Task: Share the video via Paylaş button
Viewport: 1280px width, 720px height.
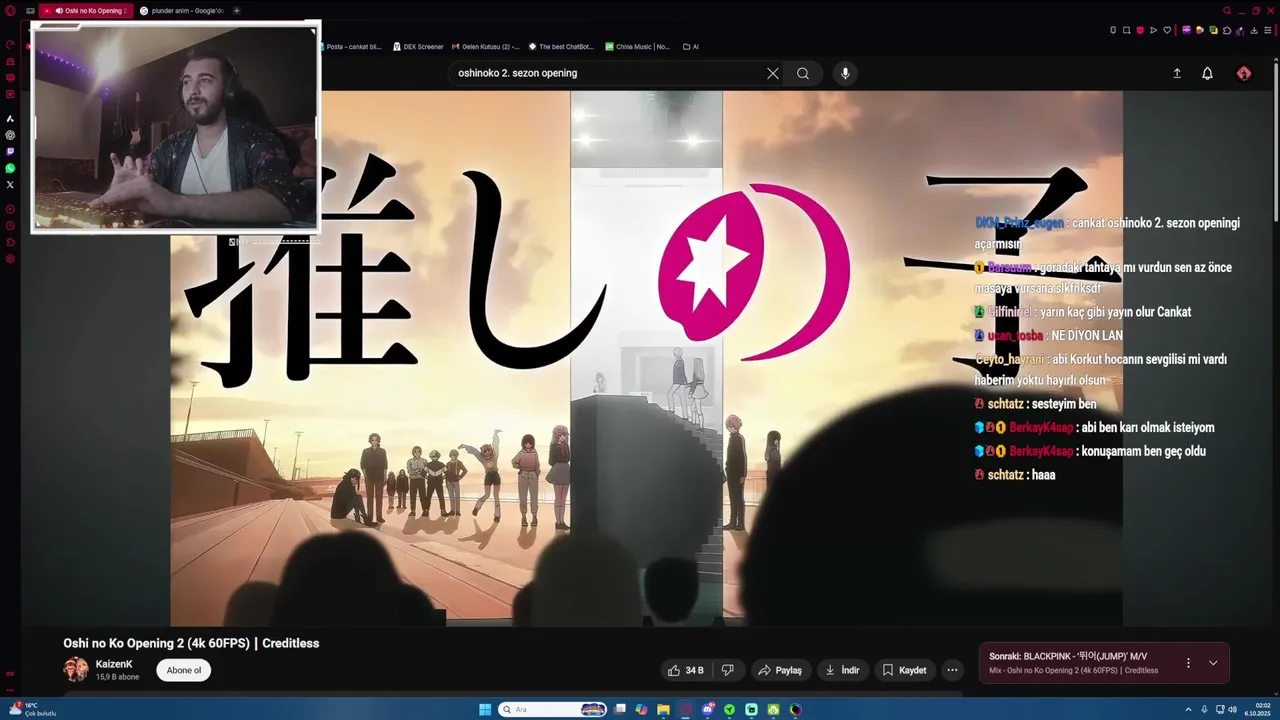Action: coord(780,670)
